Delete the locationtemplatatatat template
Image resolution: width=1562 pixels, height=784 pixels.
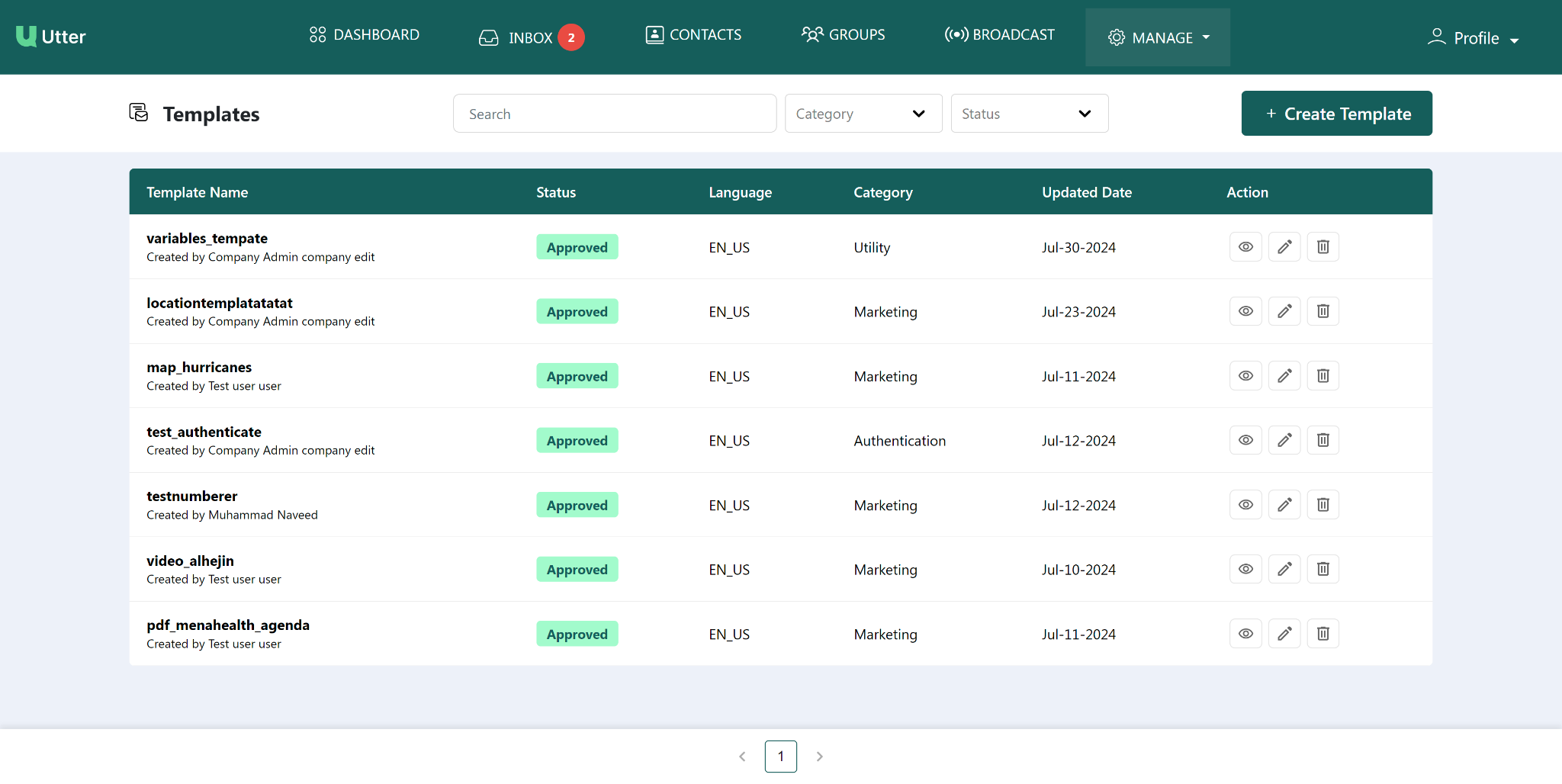(x=1323, y=311)
